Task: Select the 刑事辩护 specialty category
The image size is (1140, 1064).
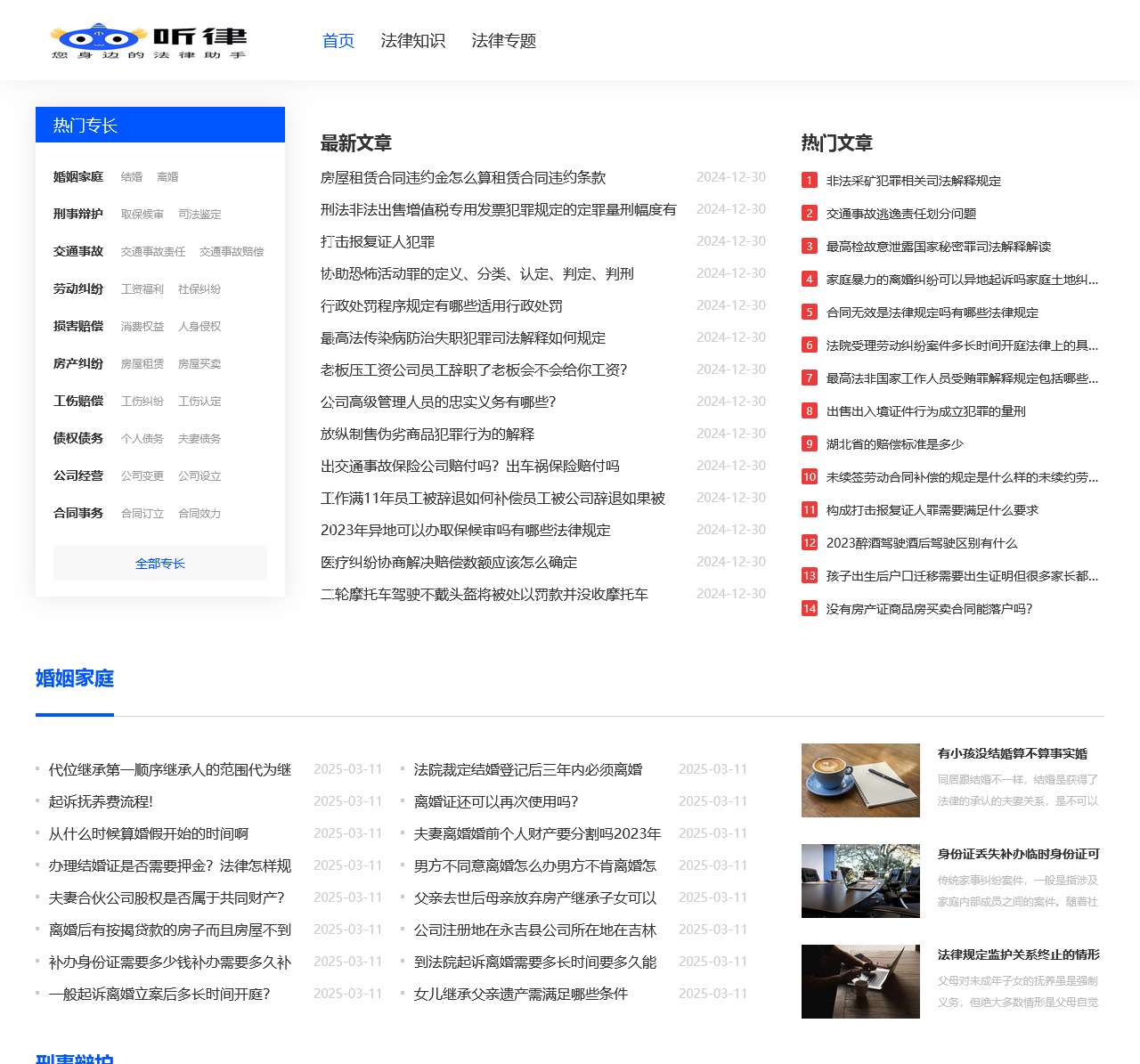Action: [78, 215]
